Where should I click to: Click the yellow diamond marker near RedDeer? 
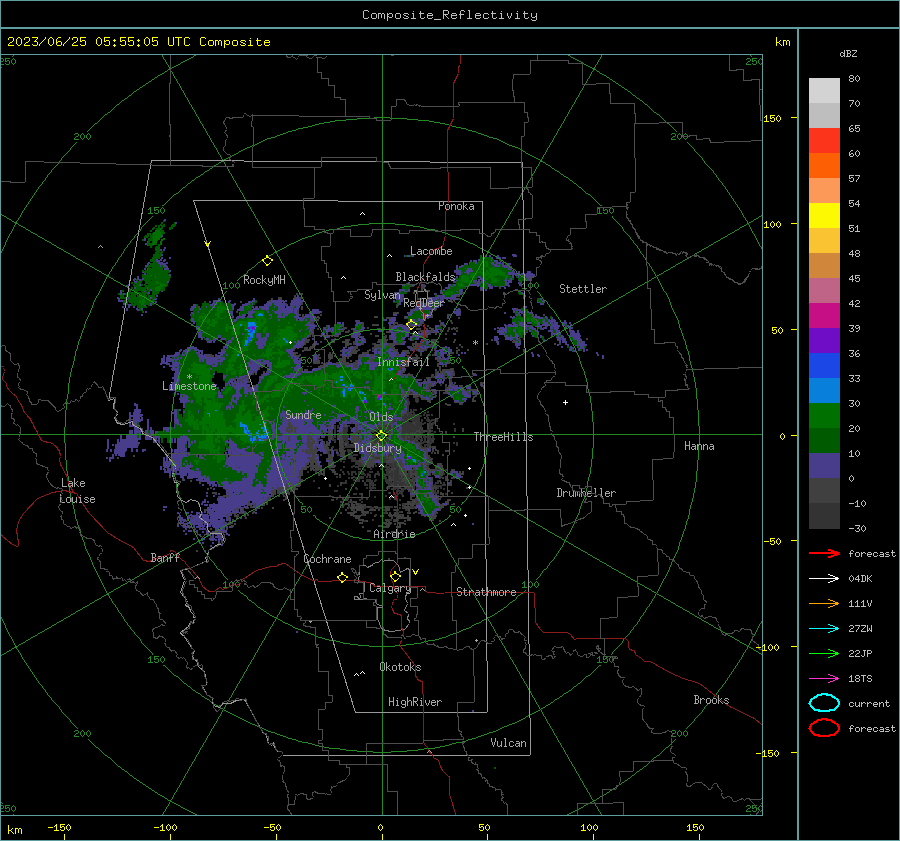pyautogui.click(x=411, y=325)
